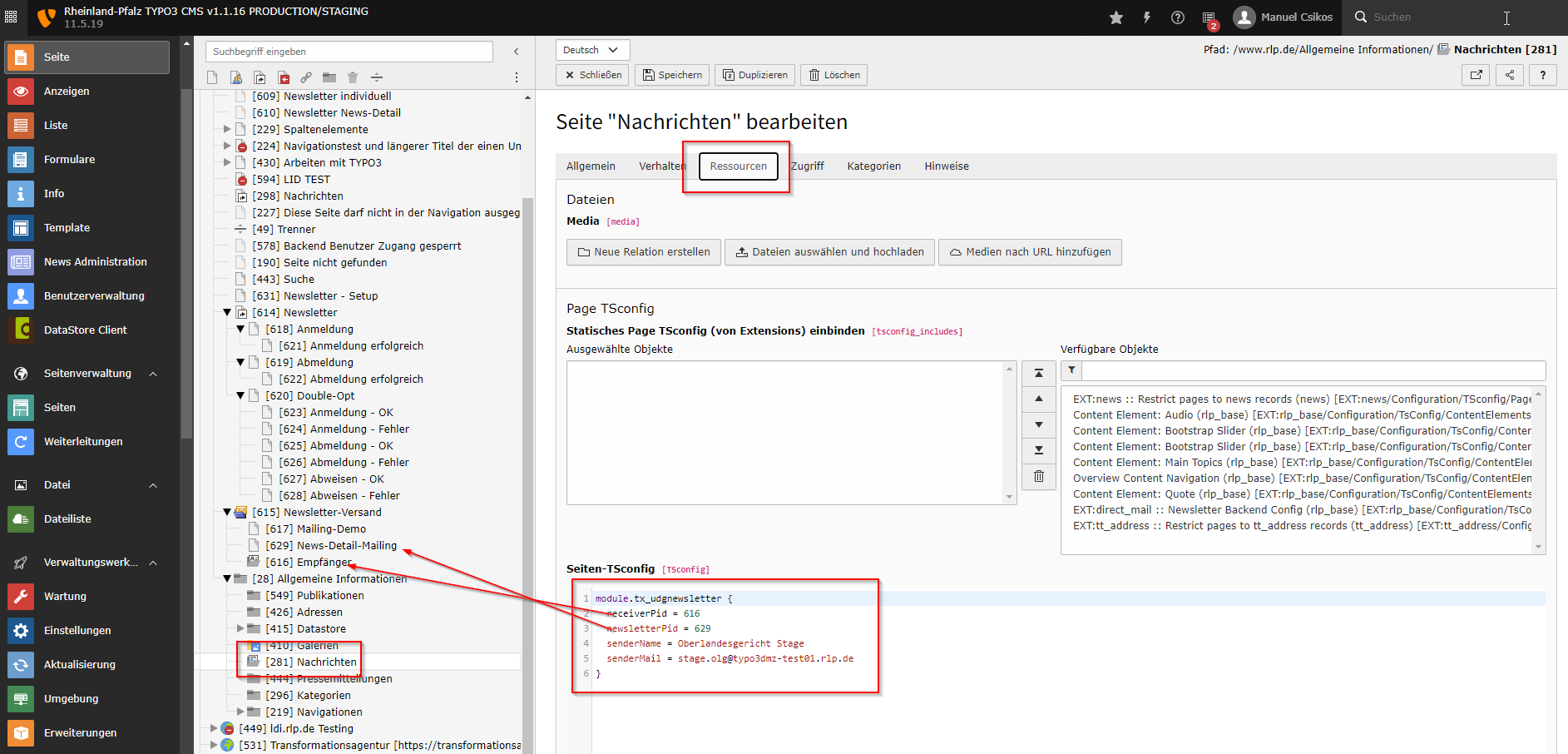Collapse the Seitenverwaltung section
This screenshot has height=754, width=1568.
pyautogui.click(x=153, y=374)
